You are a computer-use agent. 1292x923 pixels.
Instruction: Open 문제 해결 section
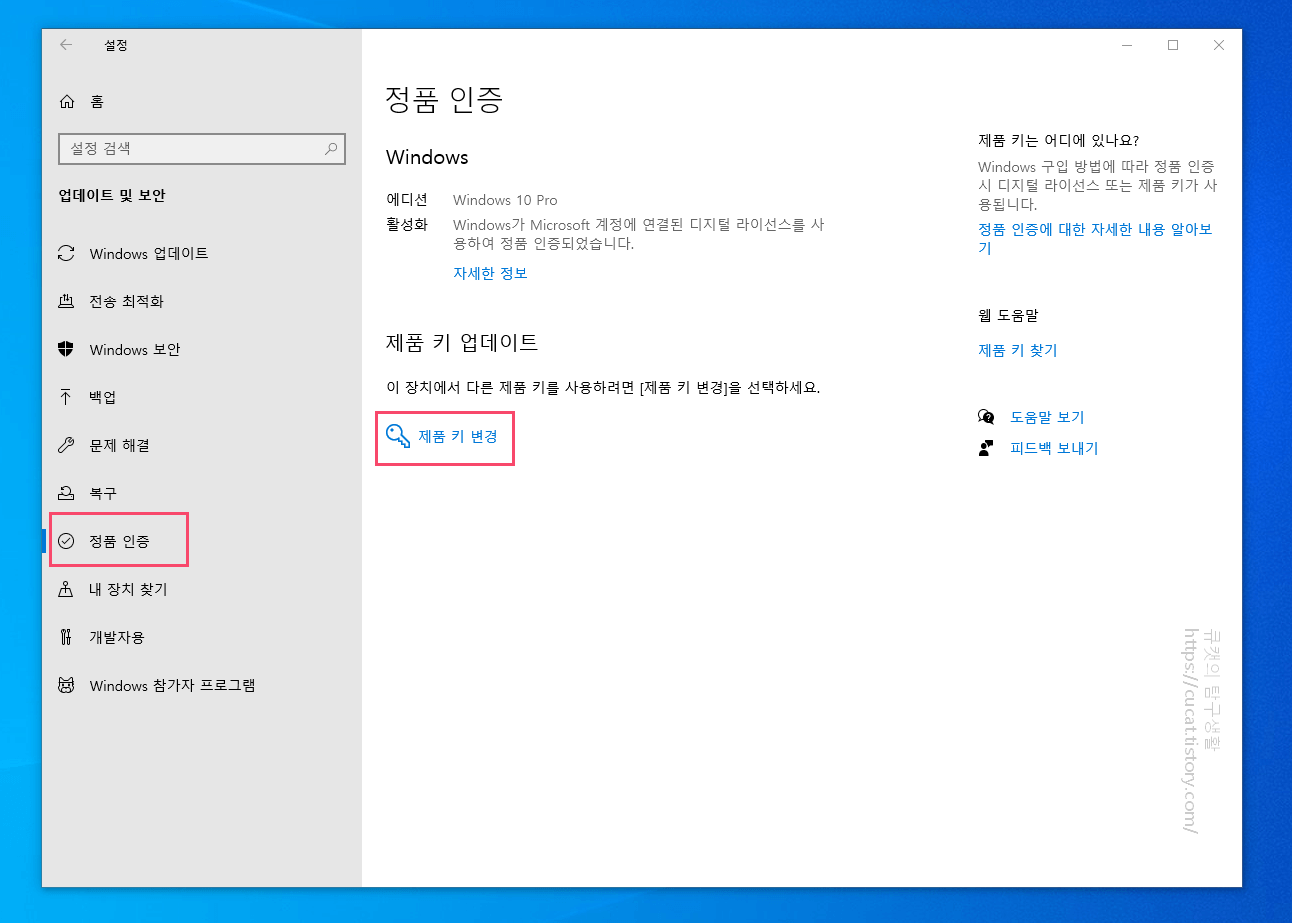(x=202, y=445)
